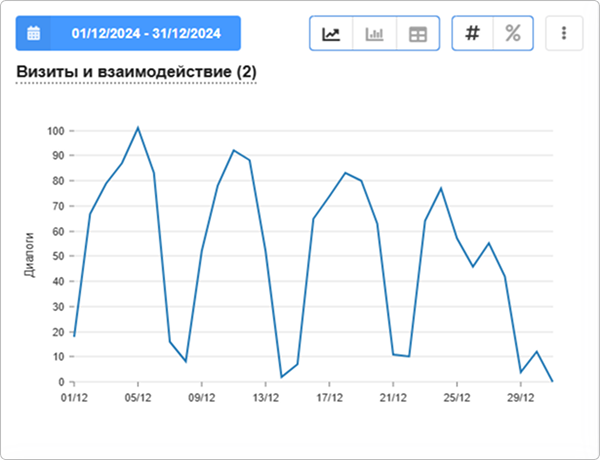
Task: Click the 01/12 x-axis label
Action: [x=74, y=396]
